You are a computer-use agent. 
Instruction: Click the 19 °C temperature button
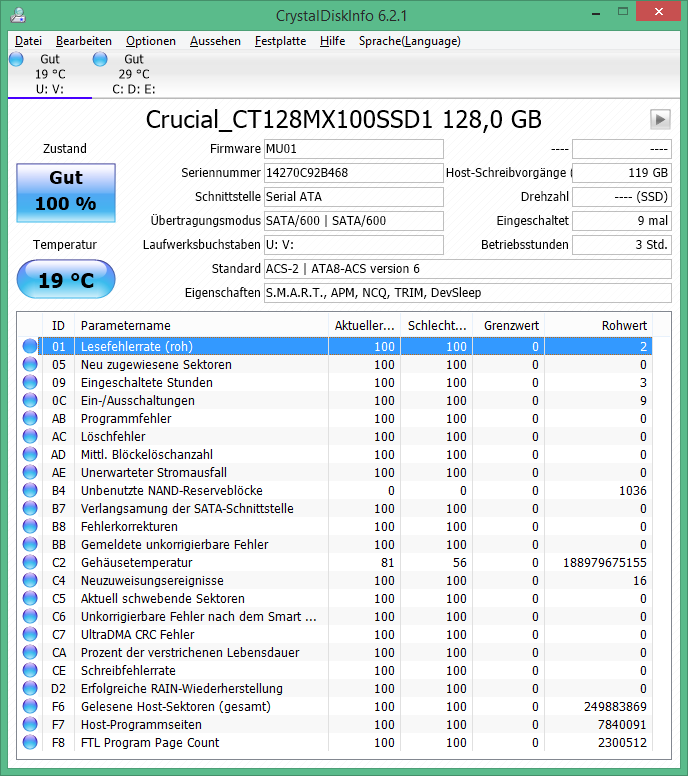(66, 280)
